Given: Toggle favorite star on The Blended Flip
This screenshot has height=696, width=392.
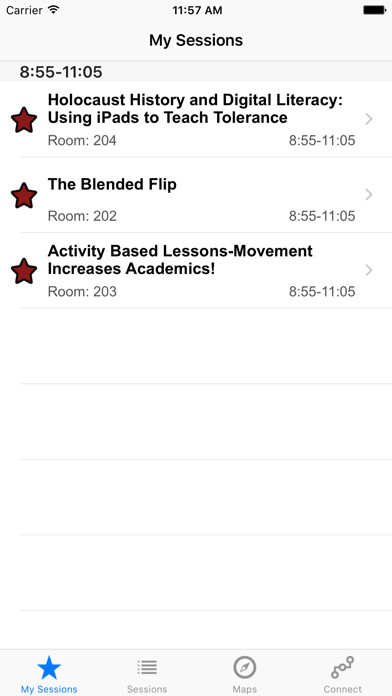Looking at the screenshot, I should pyautogui.click(x=24, y=195).
